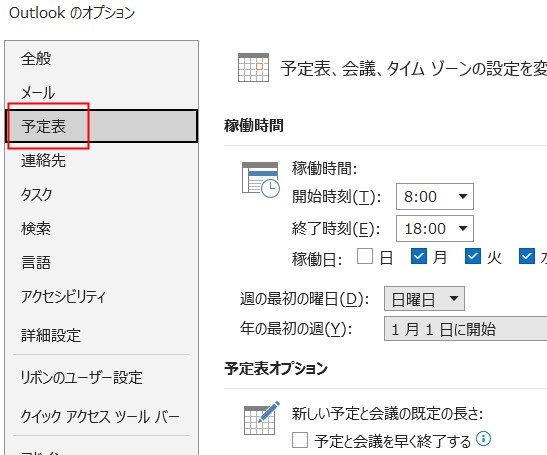Image resolution: width=547 pixels, height=455 pixels.
Task: Click the 新しい予定と会議の既定の長さ label
Action: (x=388, y=413)
